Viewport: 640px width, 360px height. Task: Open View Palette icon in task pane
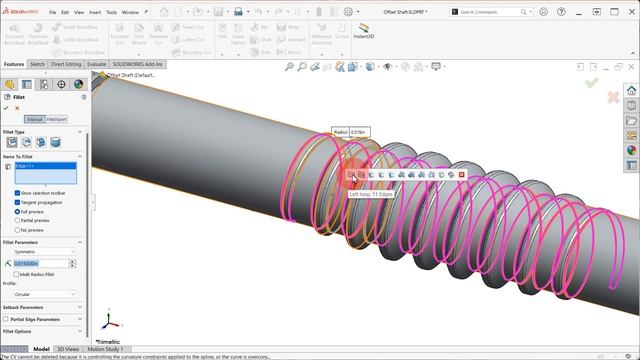631,136
